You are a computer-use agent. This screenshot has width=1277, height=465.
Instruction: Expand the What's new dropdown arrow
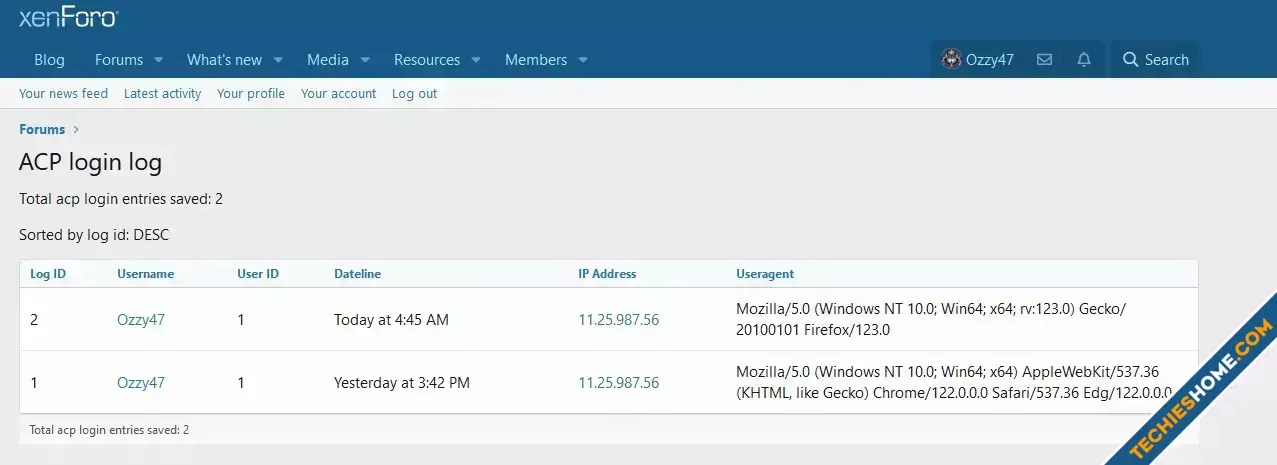[x=278, y=60]
